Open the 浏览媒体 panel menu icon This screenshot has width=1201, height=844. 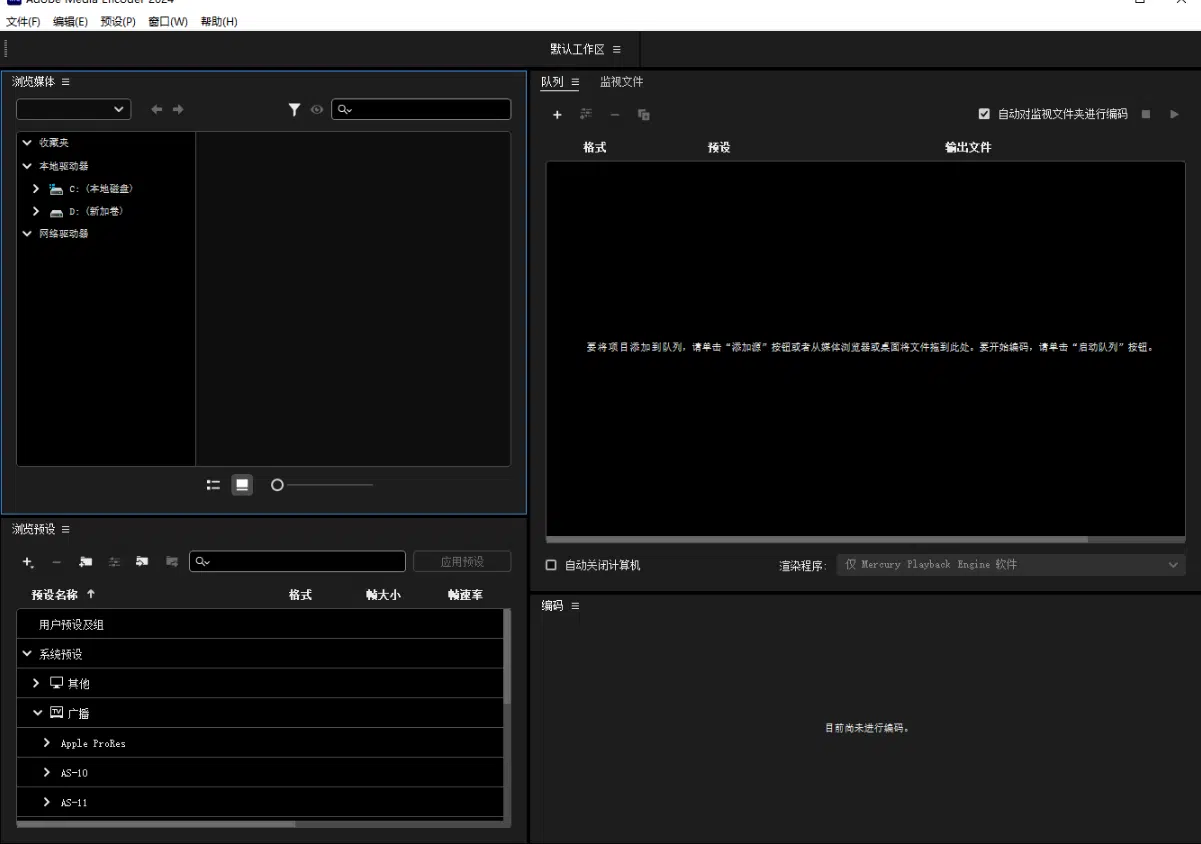pos(65,81)
